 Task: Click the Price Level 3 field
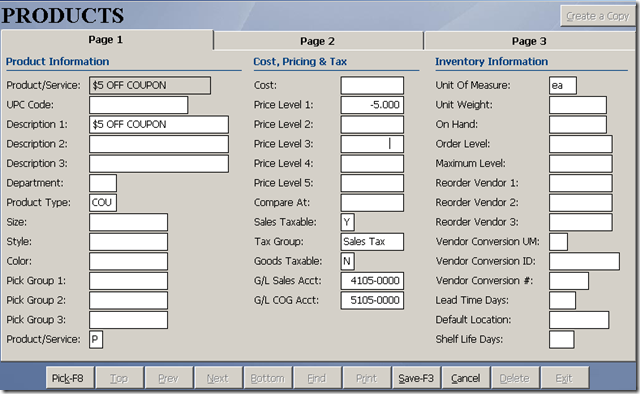pyautogui.click(x=372, y=144)
